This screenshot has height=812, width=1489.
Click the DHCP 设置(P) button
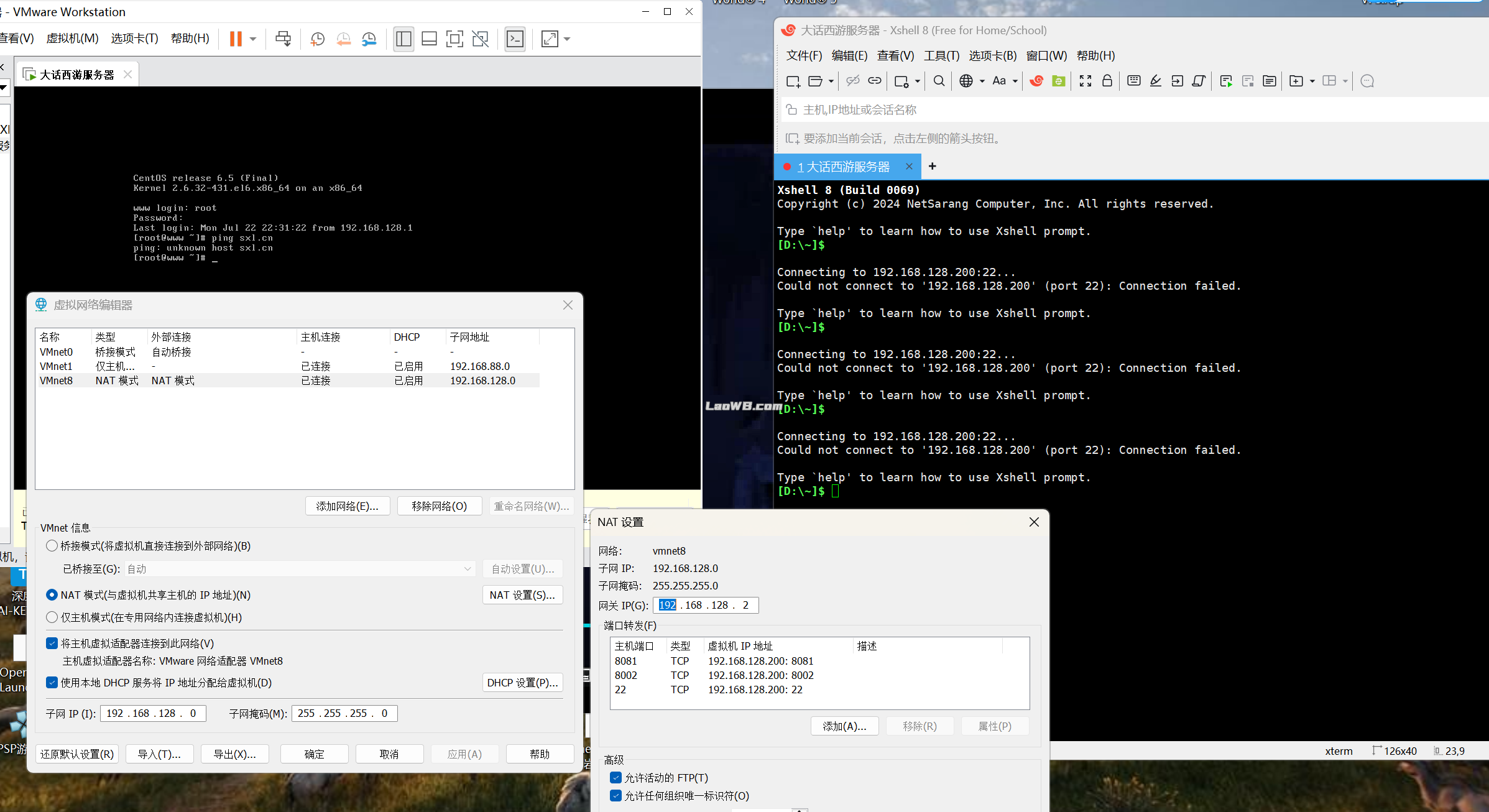(x=522, y=683)
